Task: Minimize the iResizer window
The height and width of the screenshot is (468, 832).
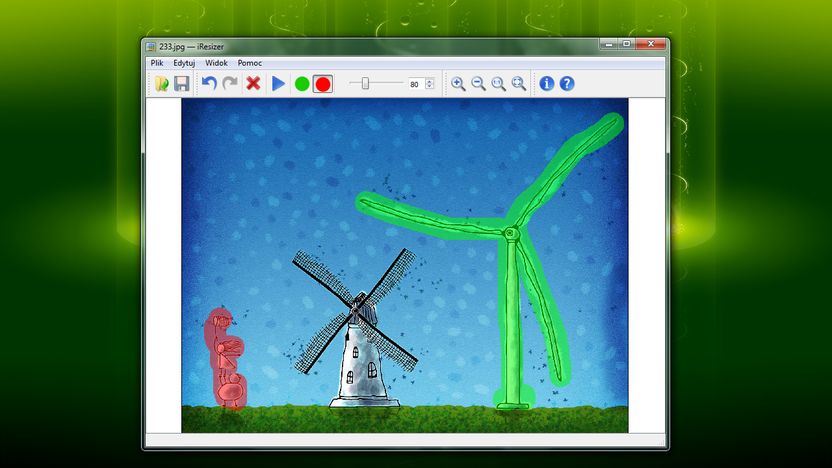Action: tap(609, 44)
